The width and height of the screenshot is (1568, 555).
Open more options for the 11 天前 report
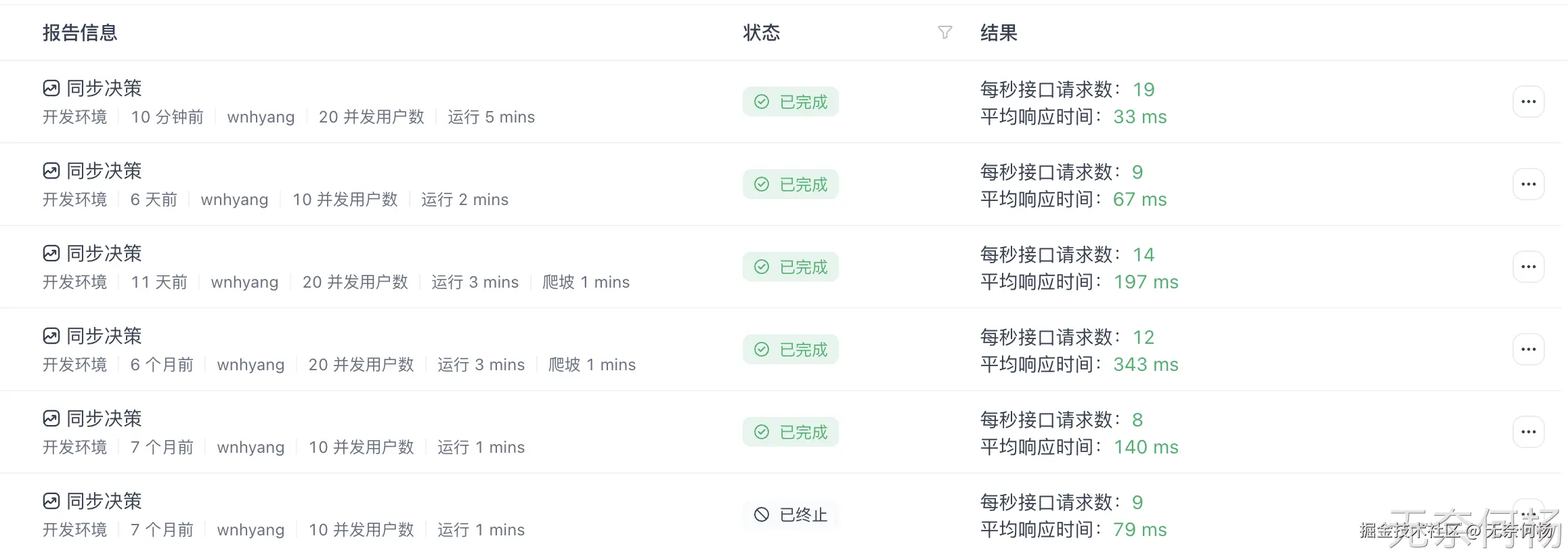click(1528, 267)
